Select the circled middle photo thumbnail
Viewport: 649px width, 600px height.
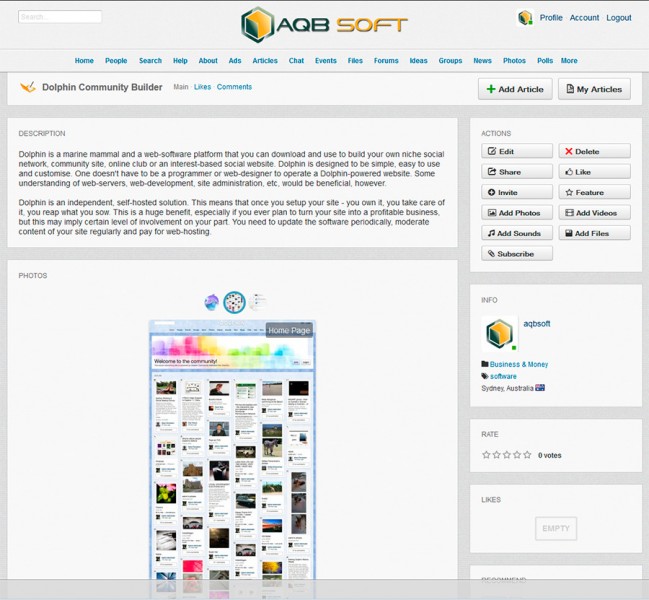[234, 302]
